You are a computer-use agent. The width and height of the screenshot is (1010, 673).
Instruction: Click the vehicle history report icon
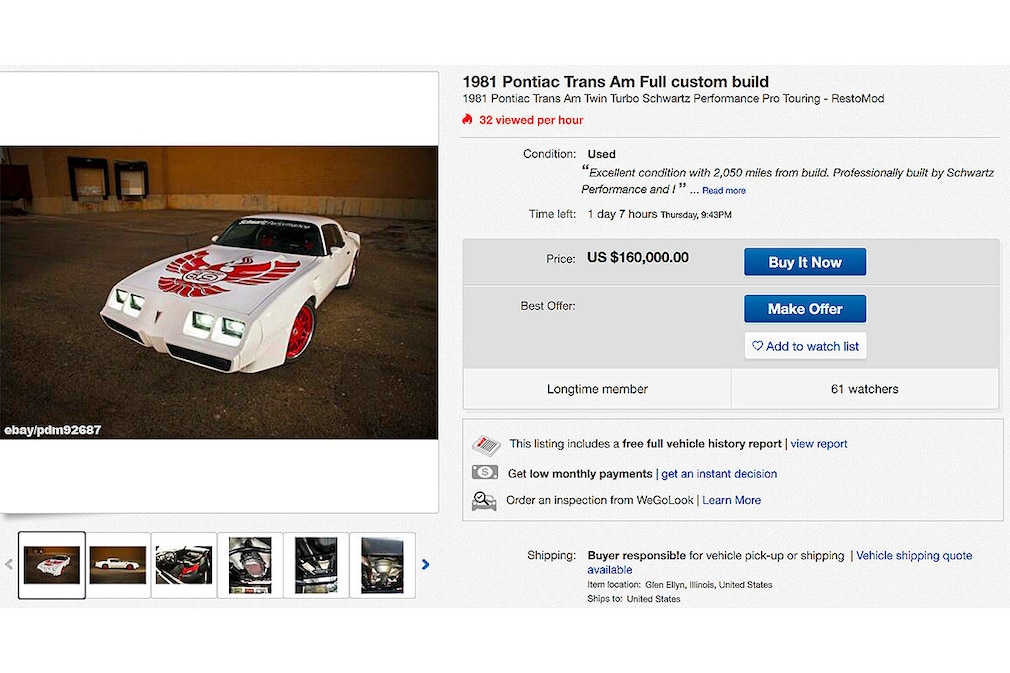[x=486, y=444]
